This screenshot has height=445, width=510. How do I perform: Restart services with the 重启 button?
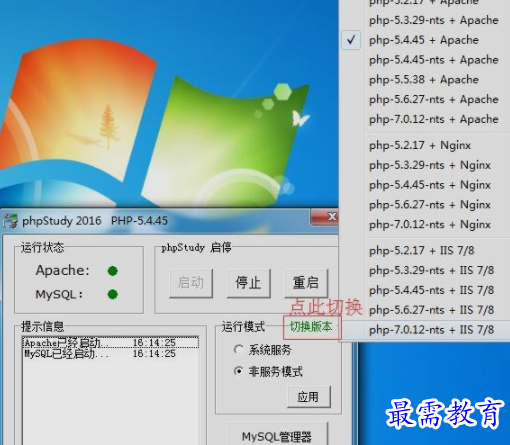pos(306,283)
